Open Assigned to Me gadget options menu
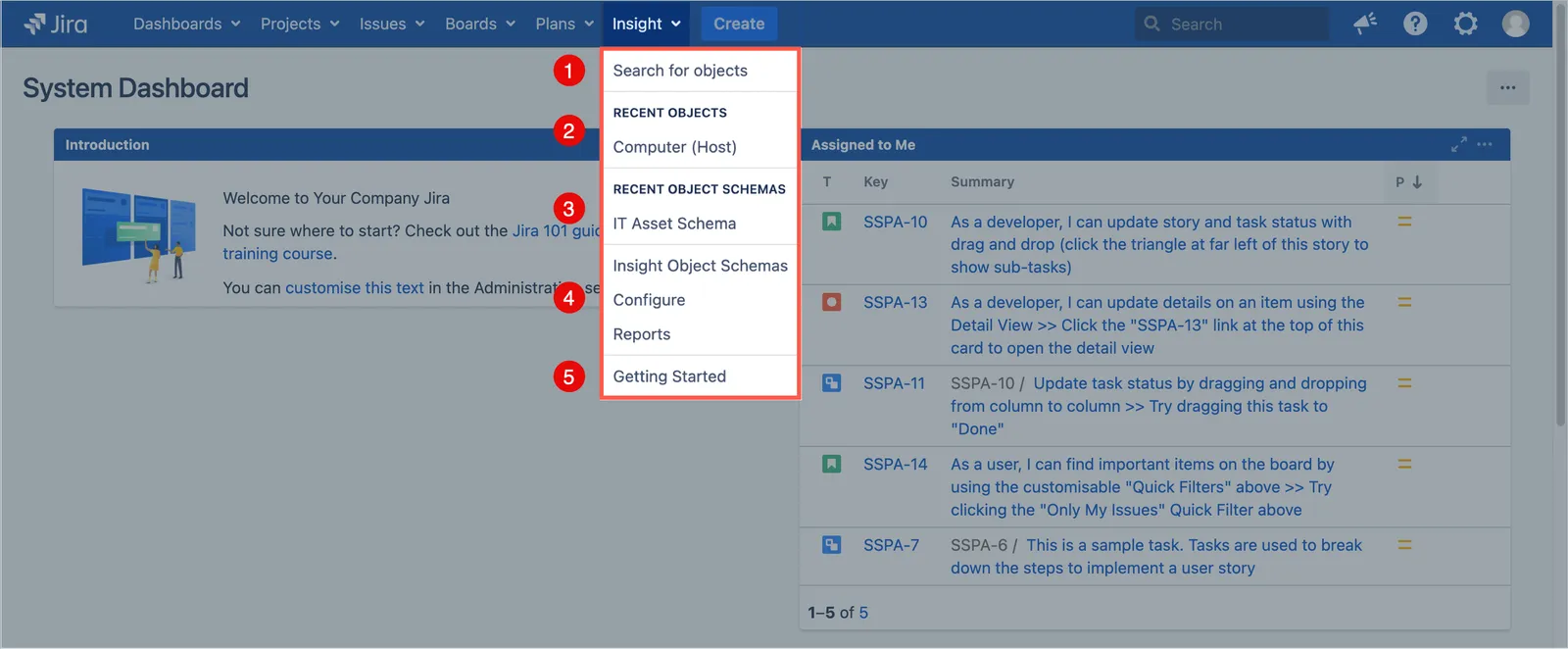Image resolution: width=1568 pixels, height=649 pixels. coord(1485,144)
